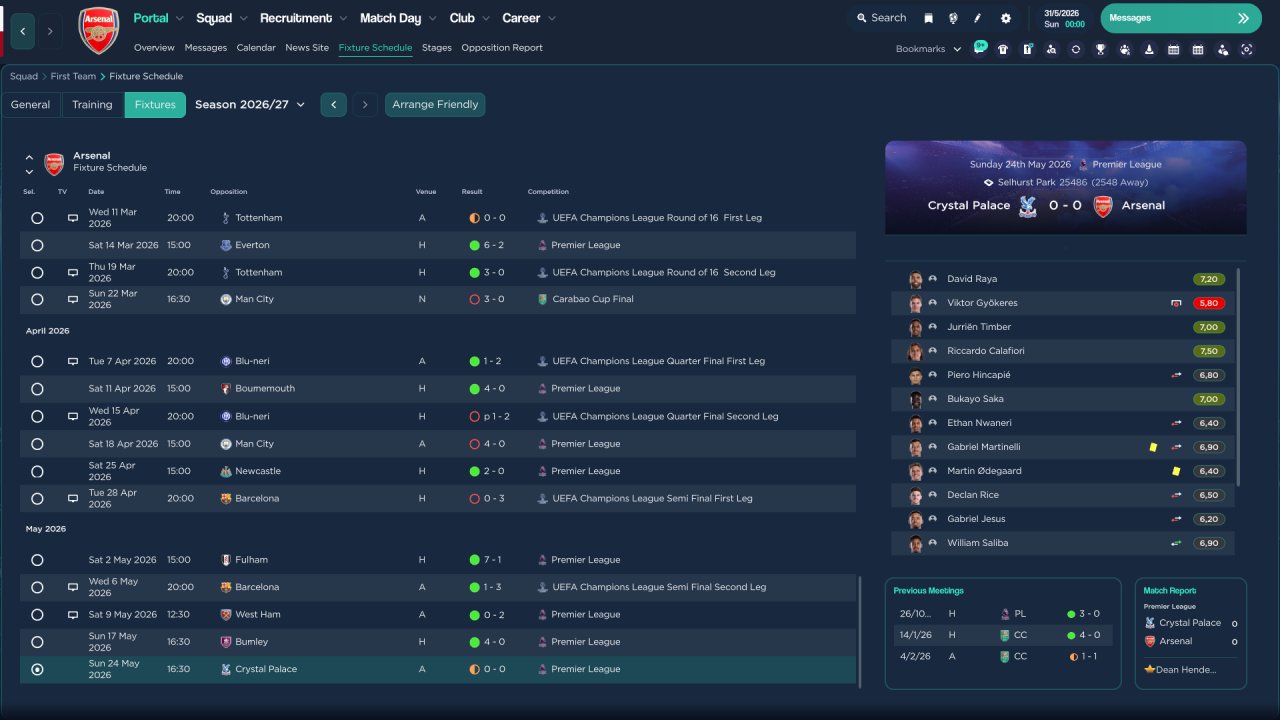Select the Burnley fixture radio button
This screenshot has height=720, width=1280.
click(x=37, y=642)
